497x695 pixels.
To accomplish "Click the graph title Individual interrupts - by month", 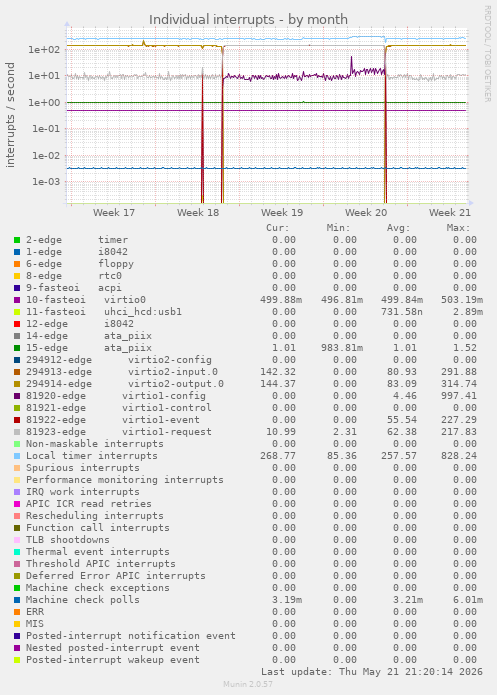I will pos(248,20).
